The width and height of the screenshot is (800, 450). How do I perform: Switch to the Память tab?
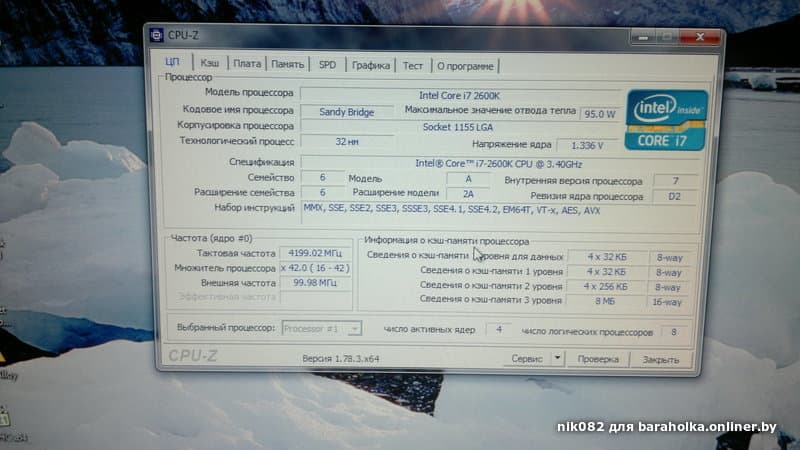[x=287, y=64]
